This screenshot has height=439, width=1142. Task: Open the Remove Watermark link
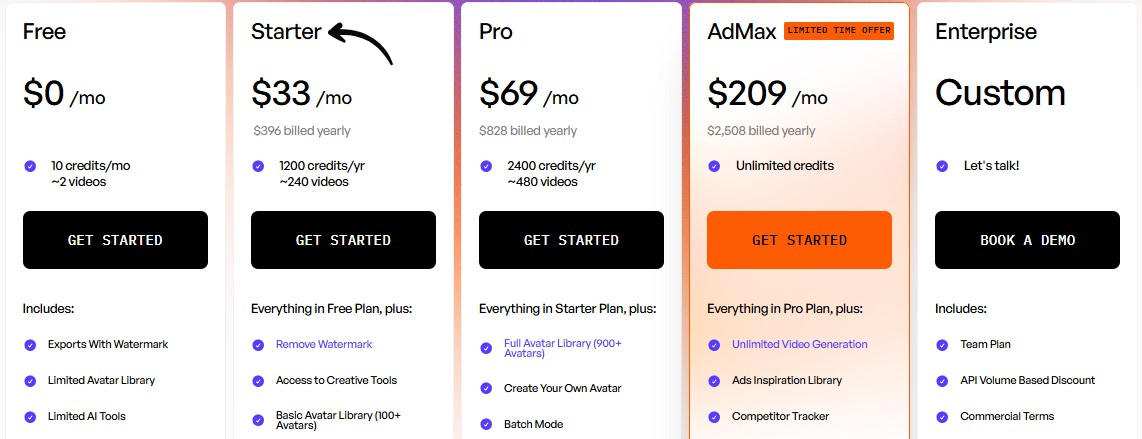tap(324, 344)
